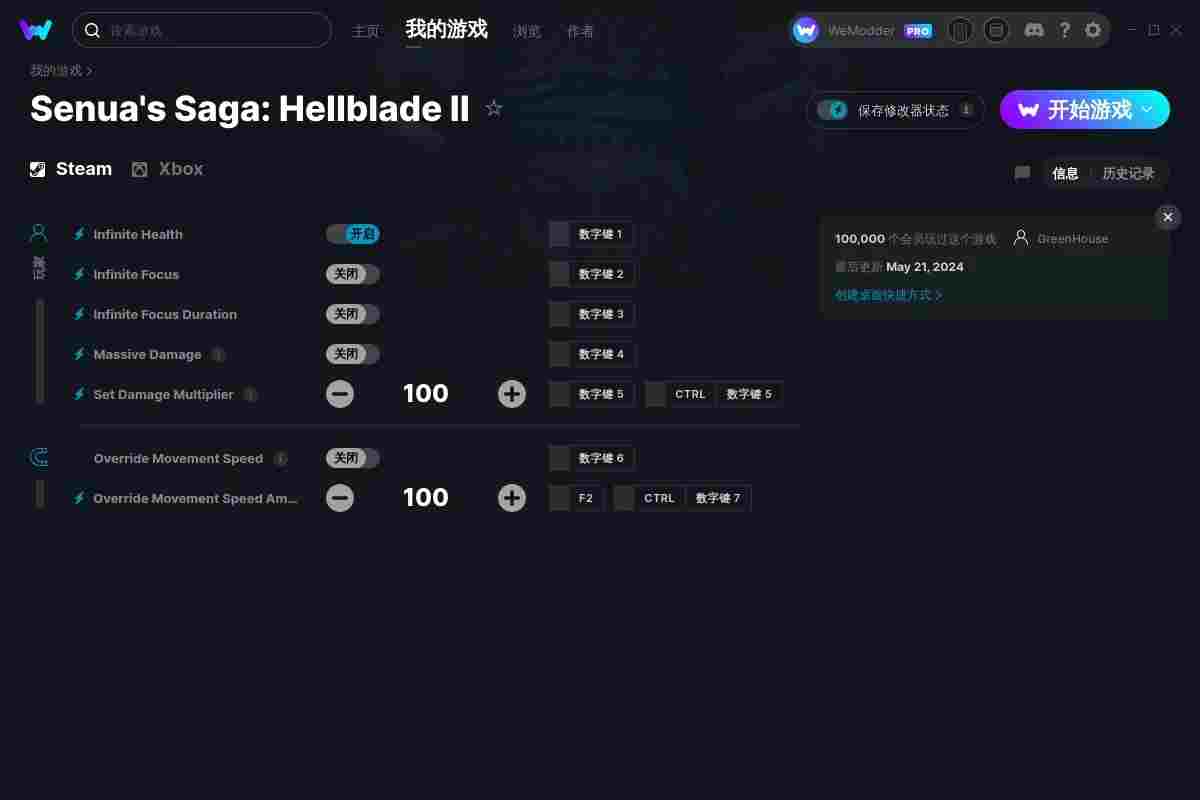Click the F2 hotkey button

(576, 498)
